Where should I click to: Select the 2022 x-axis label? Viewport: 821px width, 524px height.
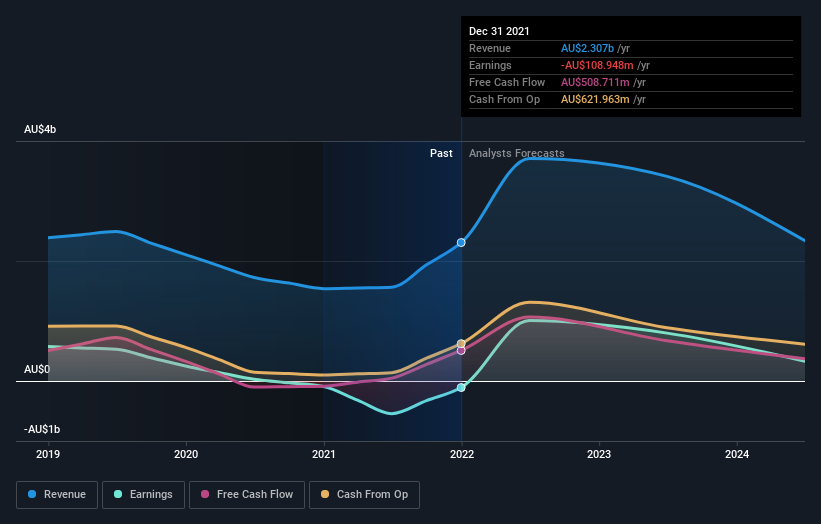(462, 454)
